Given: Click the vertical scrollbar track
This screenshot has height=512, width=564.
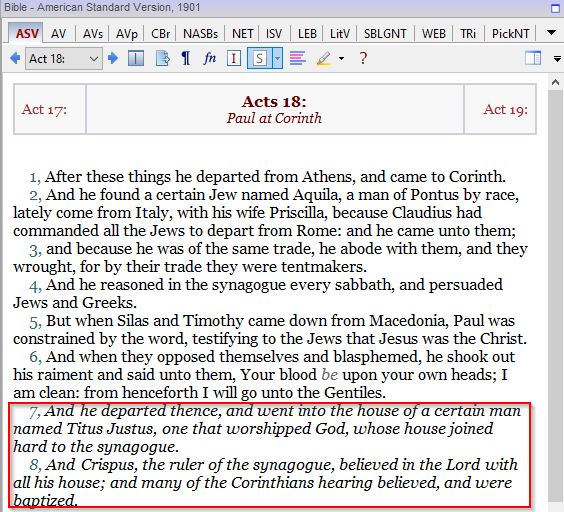Looking at the screenshot, I should pos(555,295).
